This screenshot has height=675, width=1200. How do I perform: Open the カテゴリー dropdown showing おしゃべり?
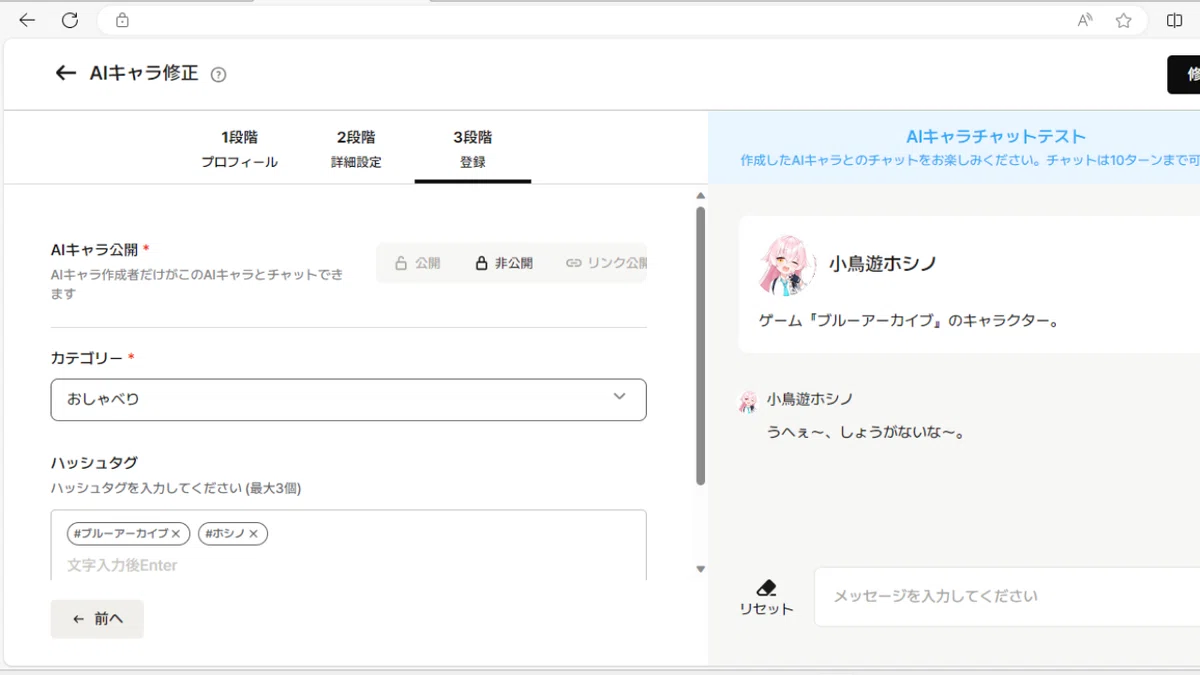point(348,399)
